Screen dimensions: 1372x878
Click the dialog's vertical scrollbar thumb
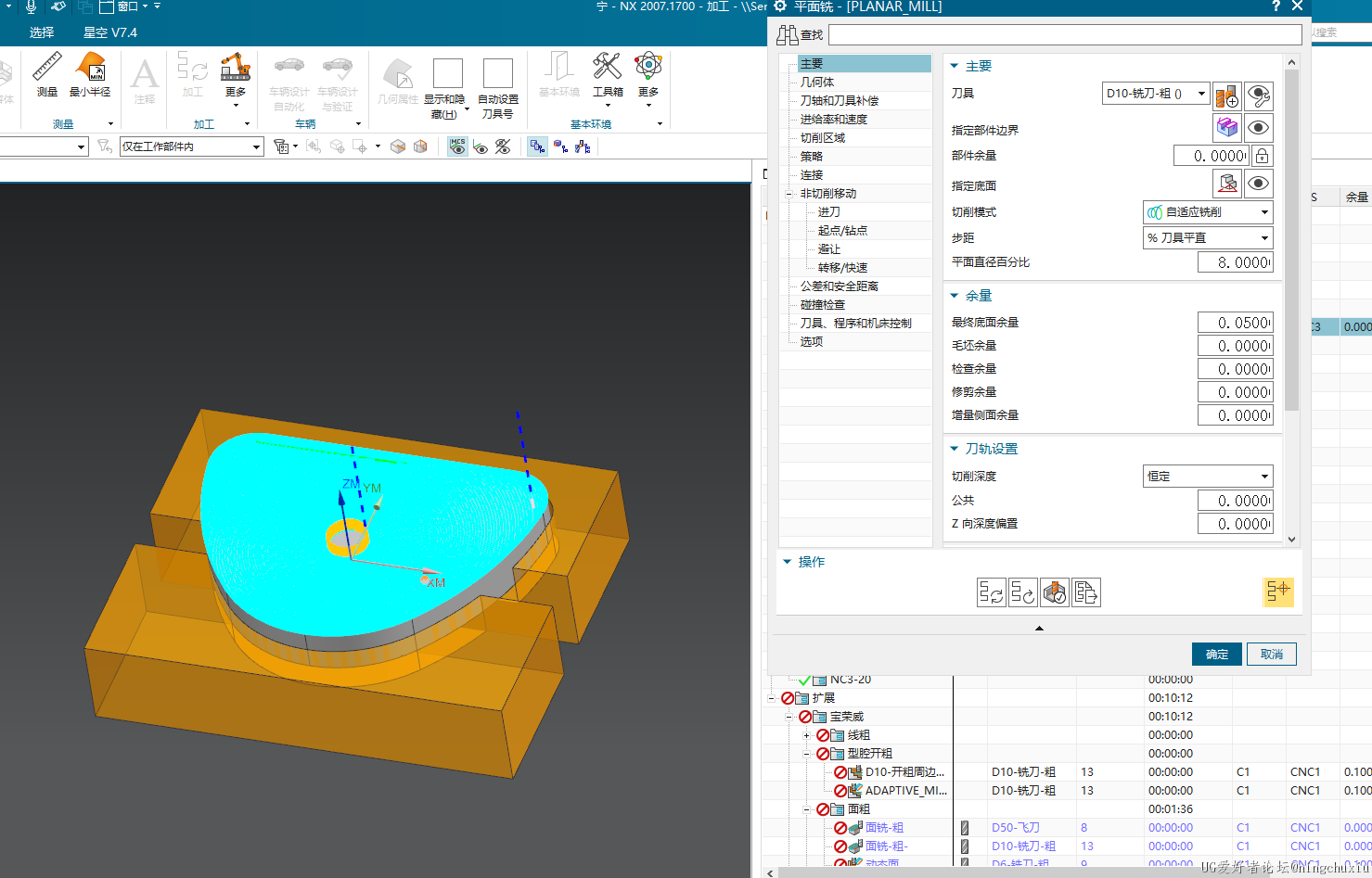1292,239
